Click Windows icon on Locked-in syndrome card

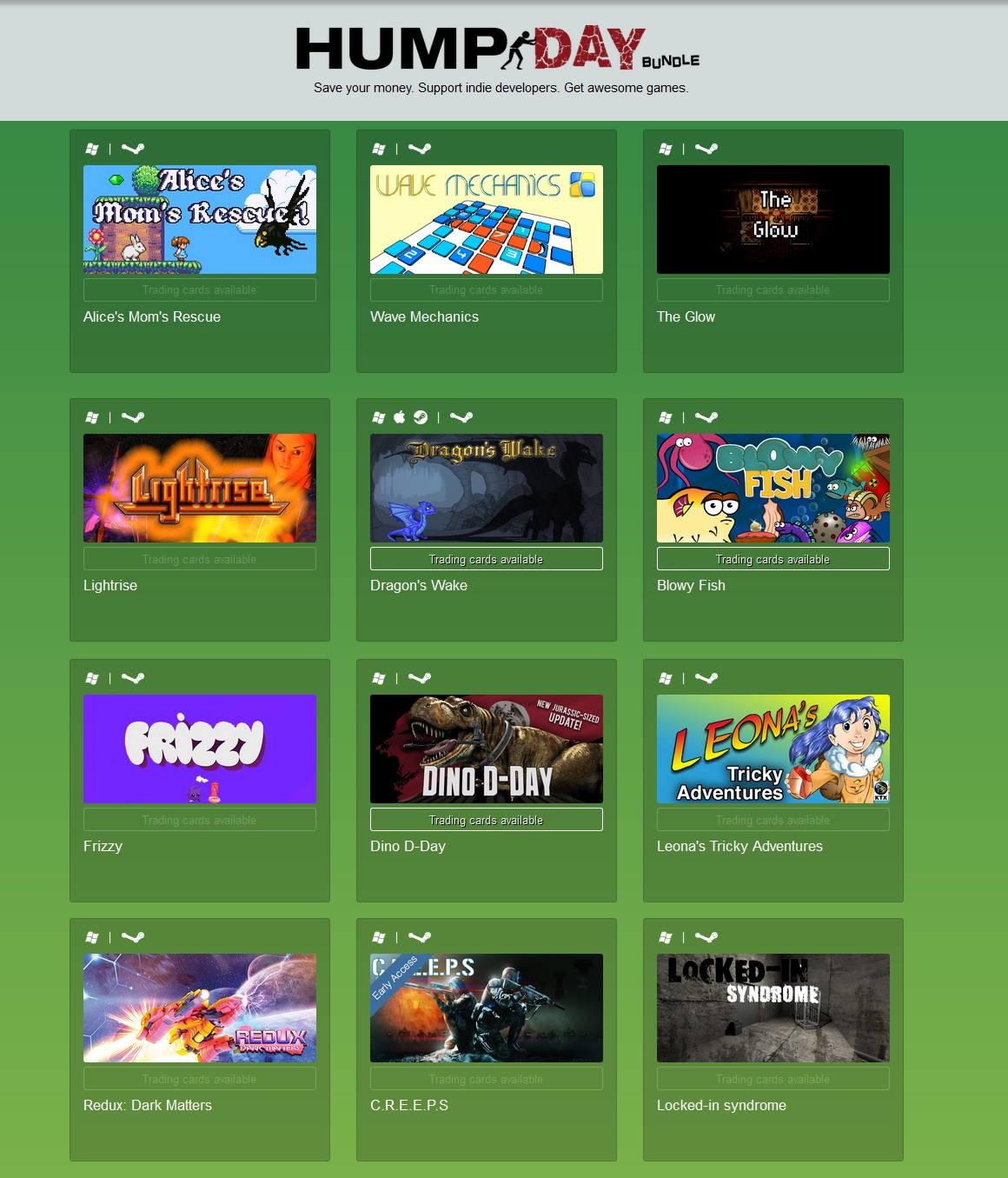point(666,937)
